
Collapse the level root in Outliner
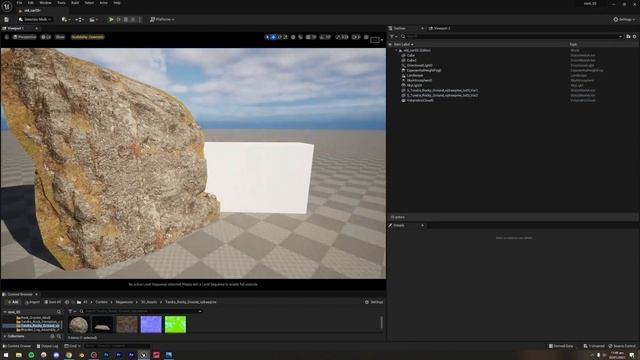click(x=396, y=50)
